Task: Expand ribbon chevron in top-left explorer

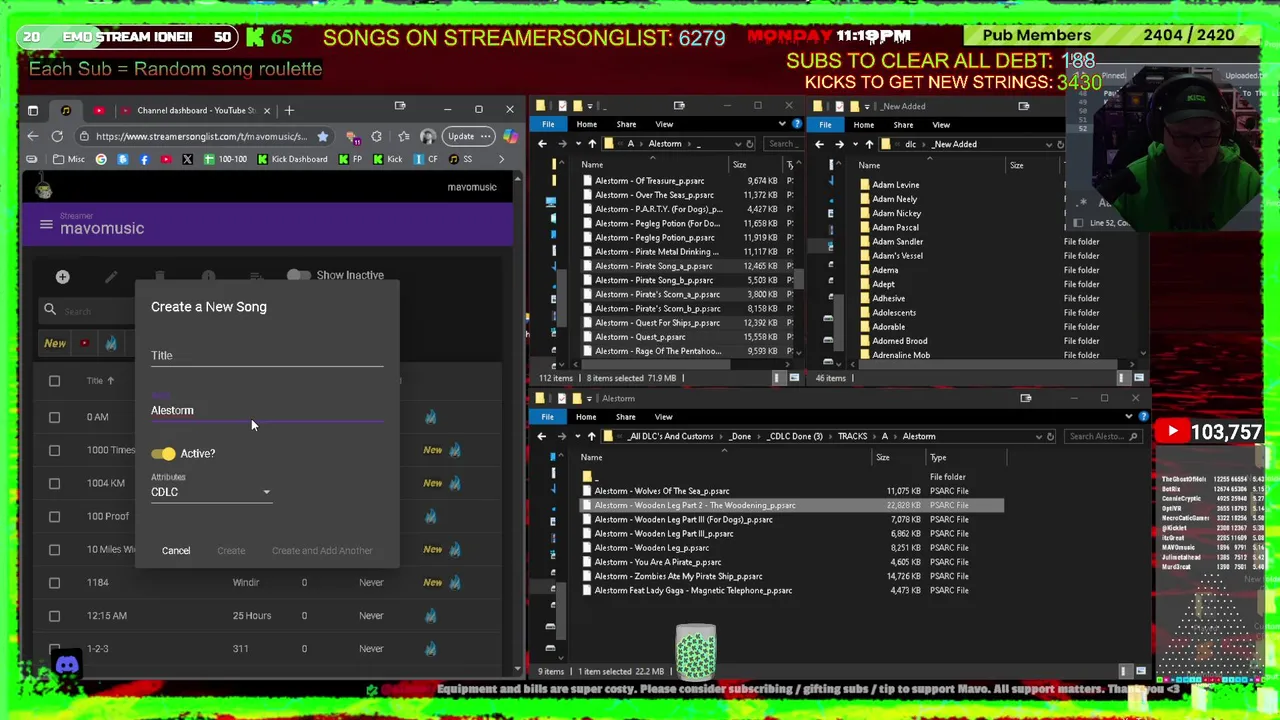Action: click(782, 124)
